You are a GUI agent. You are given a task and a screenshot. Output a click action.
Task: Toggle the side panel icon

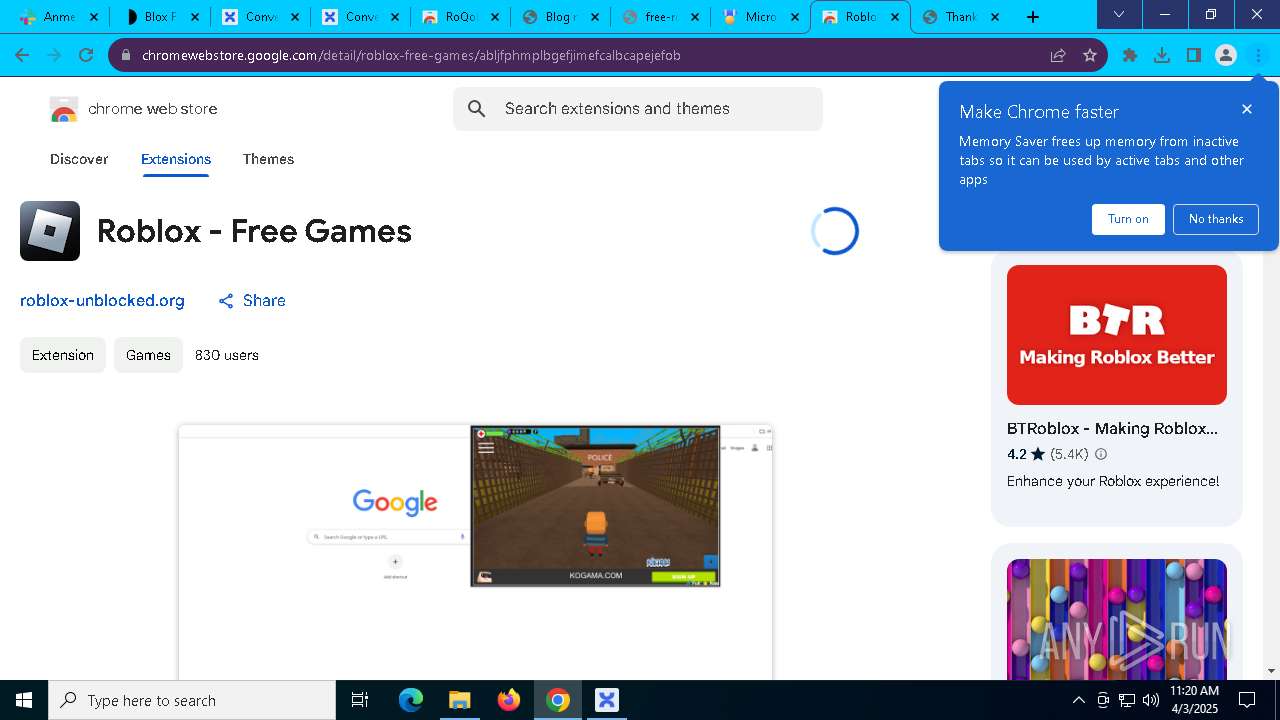pos(1194,55)
